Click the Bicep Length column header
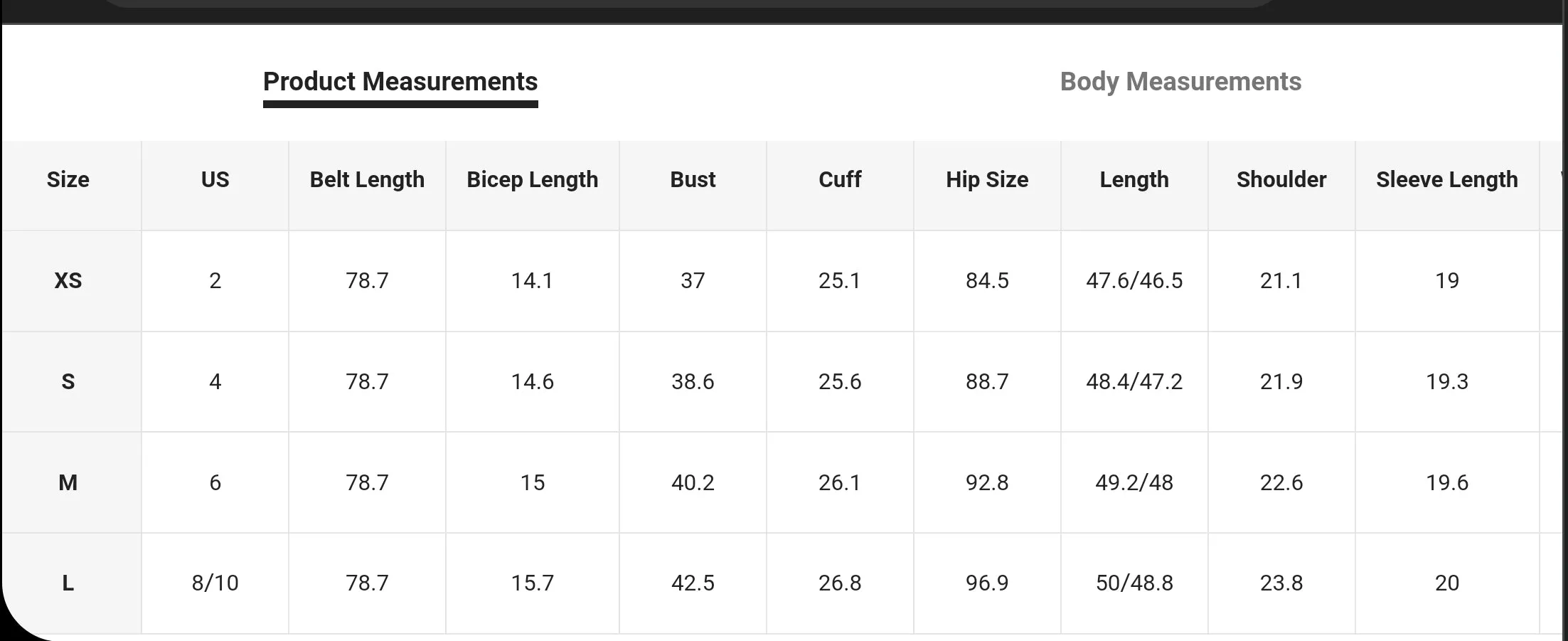 click(x=533, y=179)
